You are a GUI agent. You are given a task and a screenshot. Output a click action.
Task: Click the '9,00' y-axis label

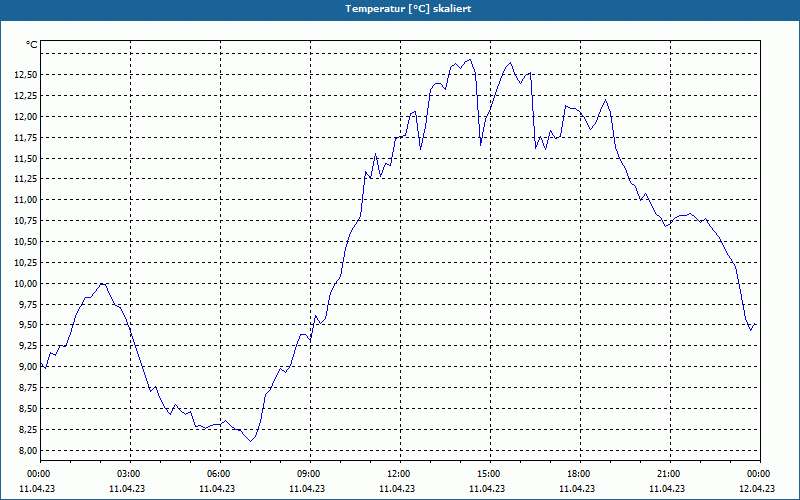click(x=28, y=367)
